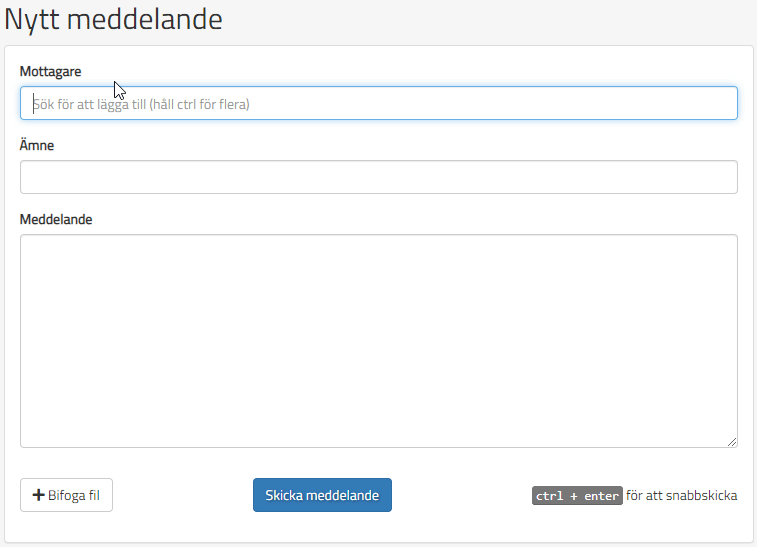Click the ctrl + enter shortcut badge
The width and height of the screenshot is (757, 547).
pos(577,496)
